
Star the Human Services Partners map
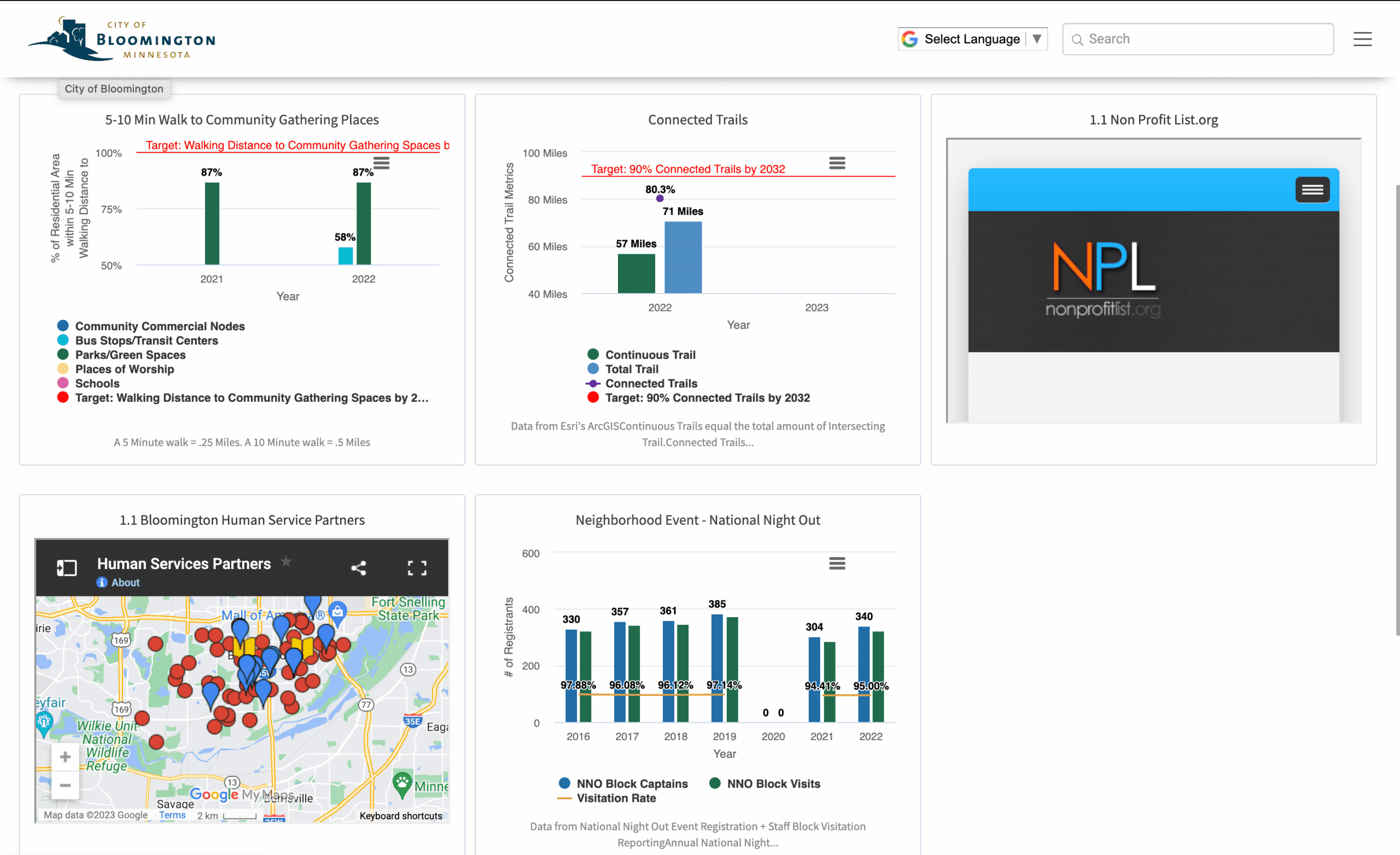[287, 561]
